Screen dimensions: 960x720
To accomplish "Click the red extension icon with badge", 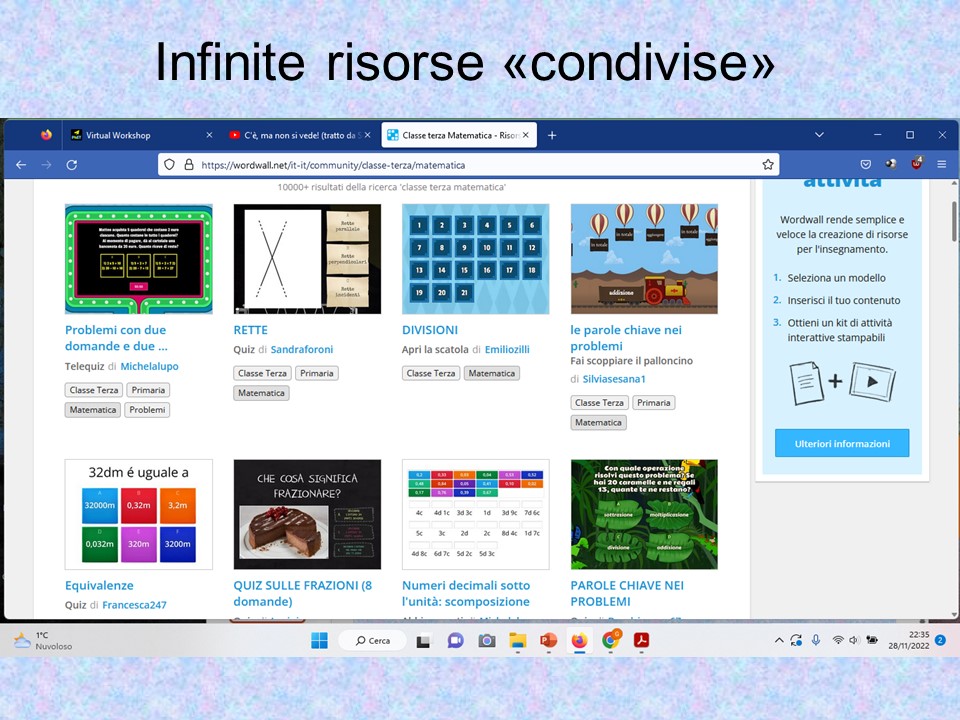I will point(917,163).
